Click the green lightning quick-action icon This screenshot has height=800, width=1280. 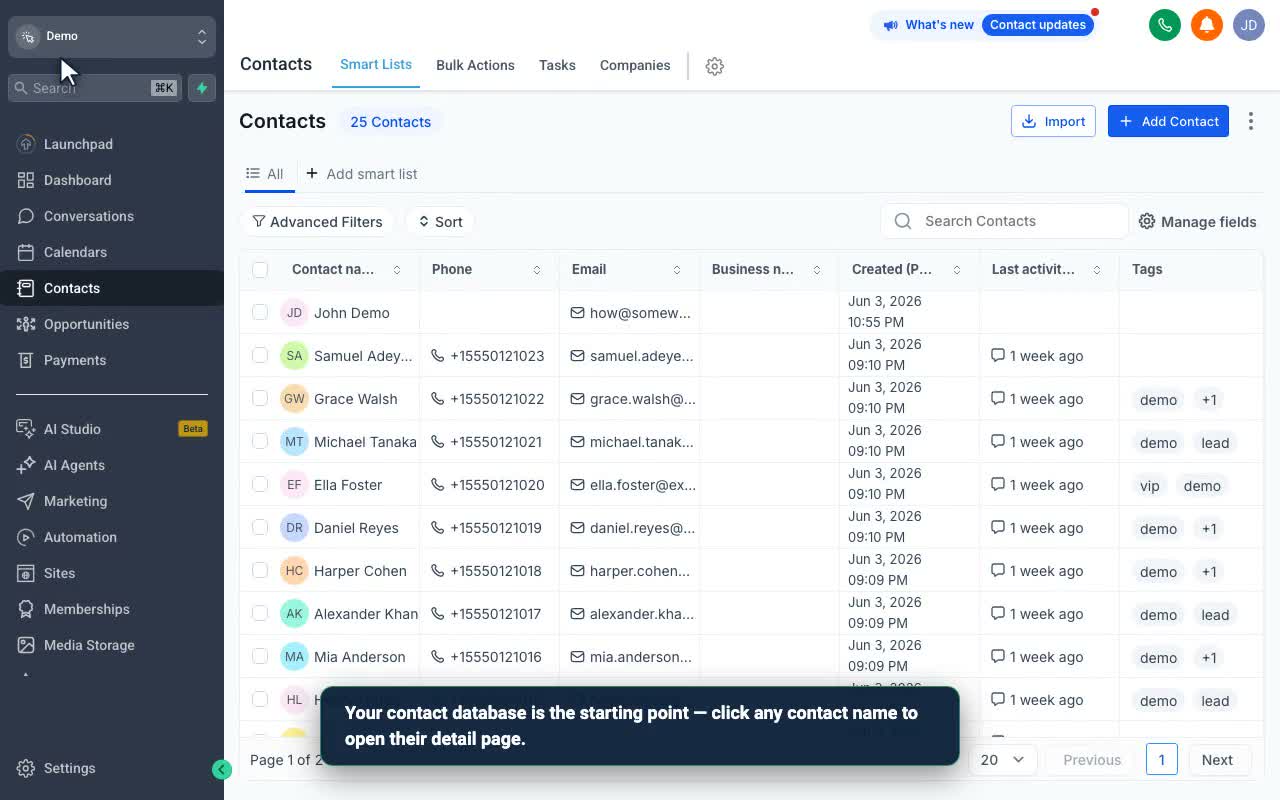pos(202,88)
